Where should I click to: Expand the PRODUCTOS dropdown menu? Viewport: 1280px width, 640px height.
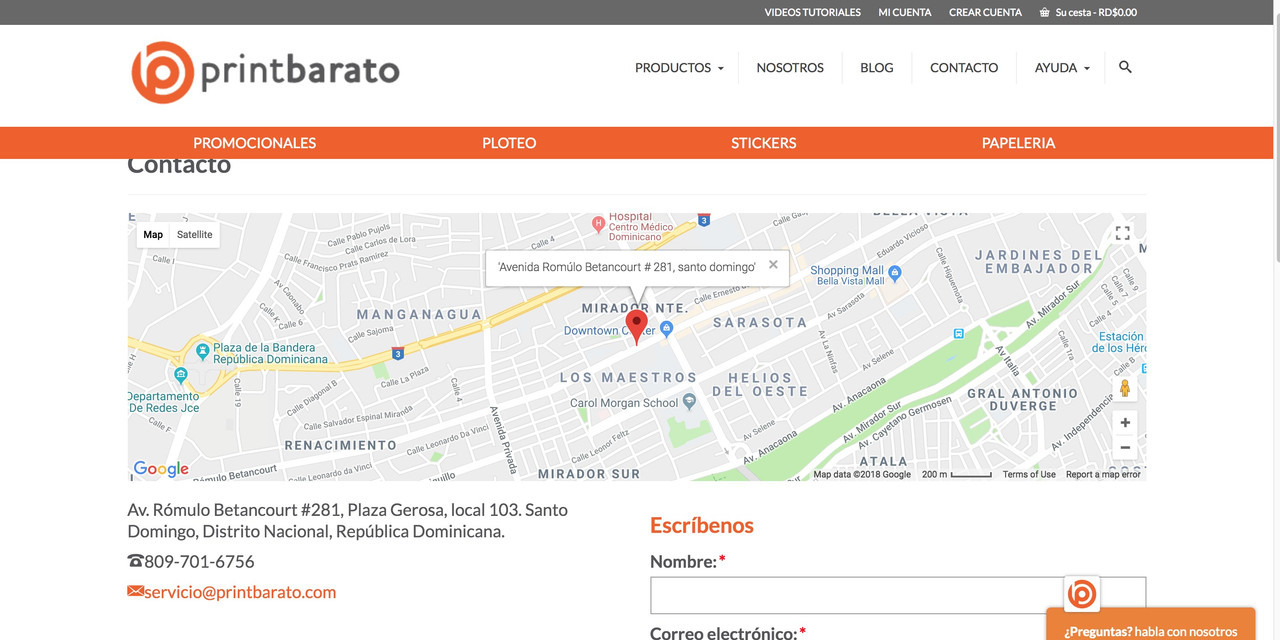[x=679, y=68]
